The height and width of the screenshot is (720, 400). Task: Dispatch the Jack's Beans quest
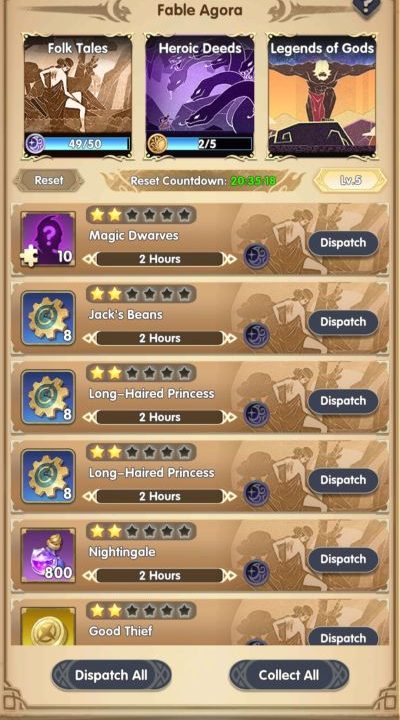tap(343, 322)
